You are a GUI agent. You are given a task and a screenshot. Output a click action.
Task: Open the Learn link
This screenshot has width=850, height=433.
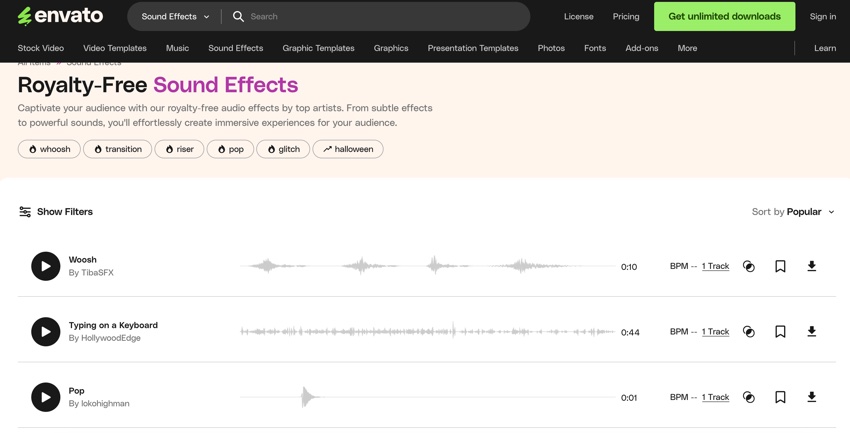[825, 48]
